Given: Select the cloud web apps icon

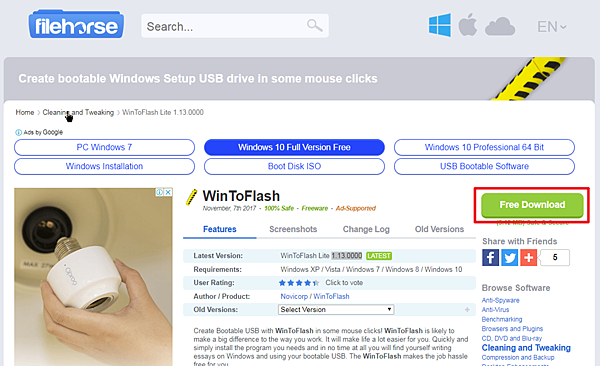Looking at the screenshot, I should tap(500, 26).
